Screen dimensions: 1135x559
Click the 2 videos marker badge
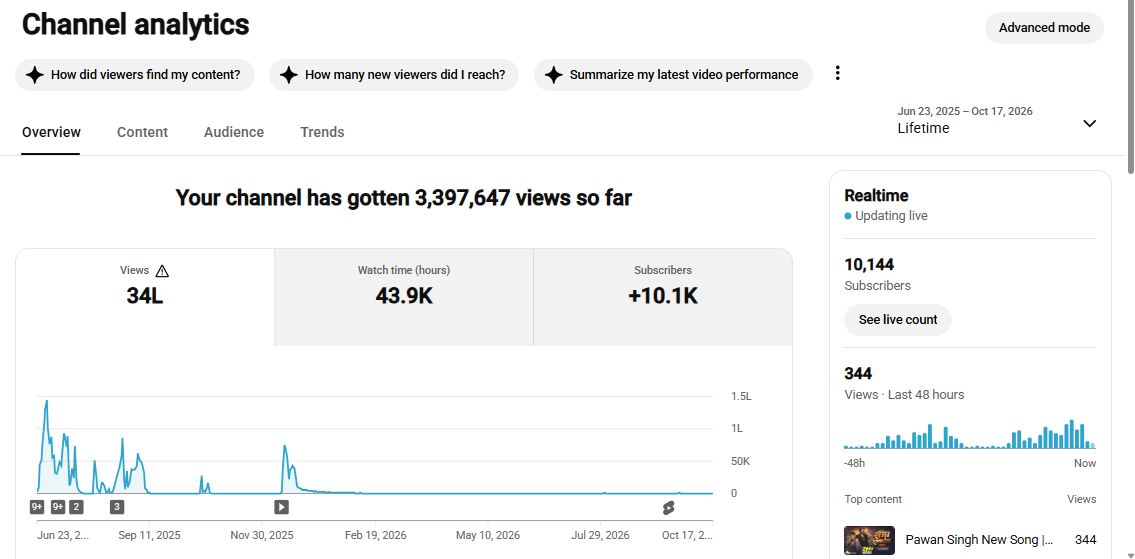pyautogui.click(x=76, y=507)
